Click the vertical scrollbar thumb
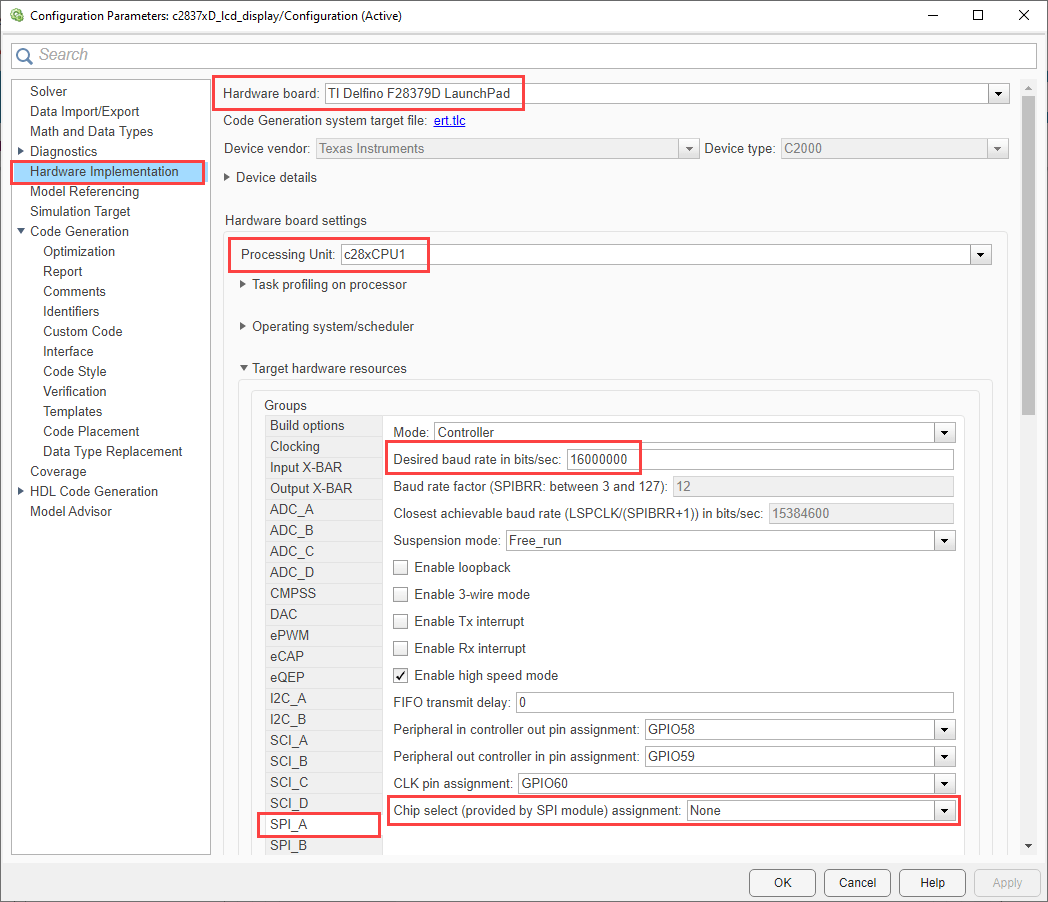 (x=1028, y=255)
